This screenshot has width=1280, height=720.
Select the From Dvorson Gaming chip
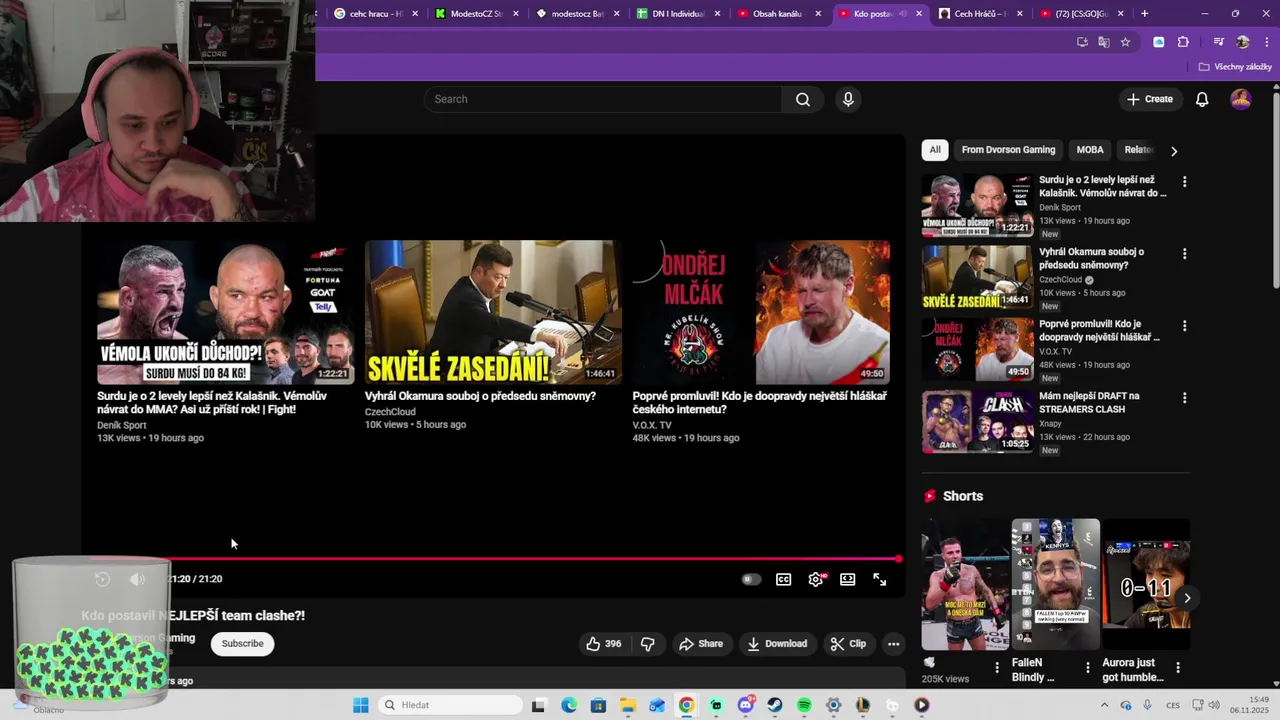[1008, 150]
